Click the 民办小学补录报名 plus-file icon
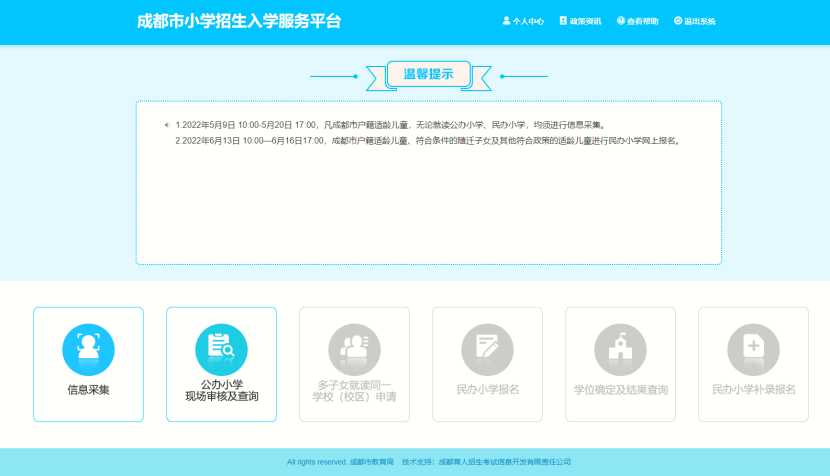This screenshot has height=476, width=830. [753, 349]
